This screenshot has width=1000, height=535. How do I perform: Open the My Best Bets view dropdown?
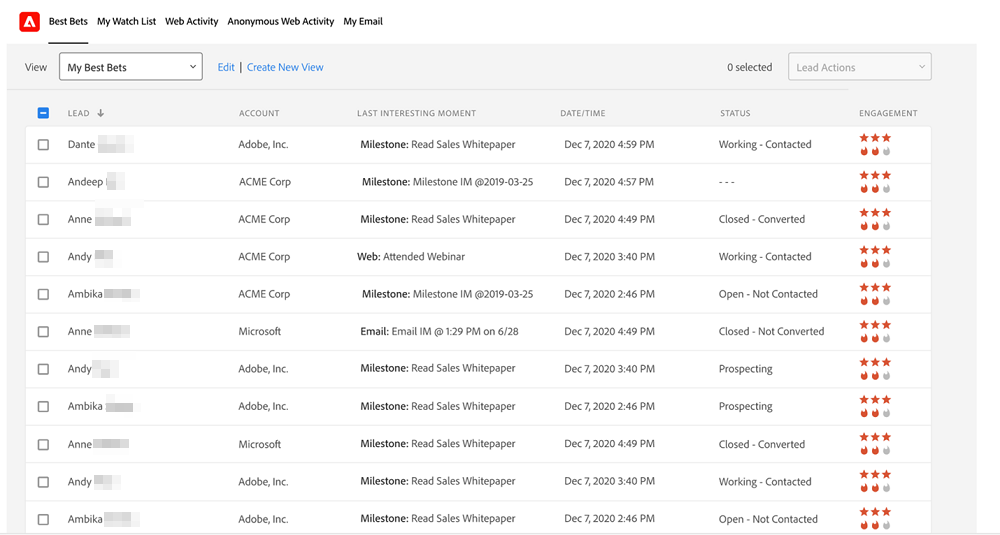[x=131, y=67]
